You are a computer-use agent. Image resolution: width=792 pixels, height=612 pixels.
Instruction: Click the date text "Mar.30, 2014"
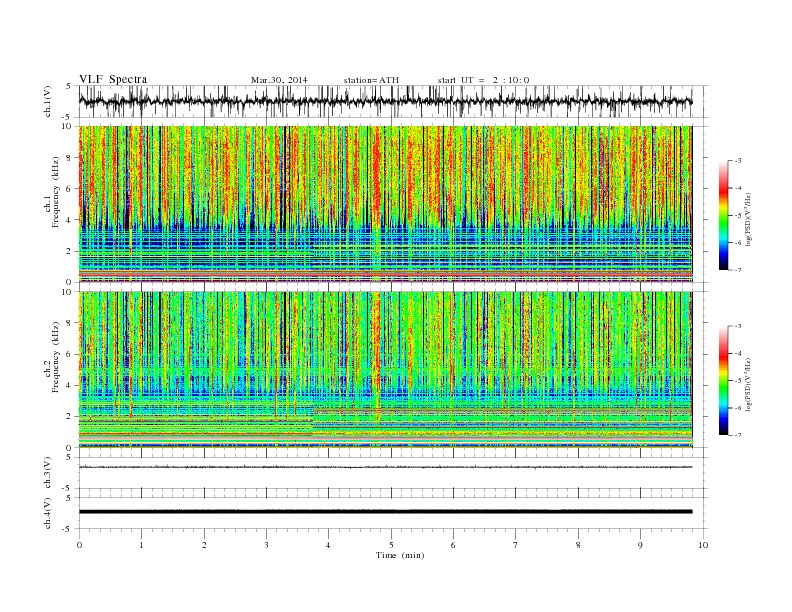279,80
